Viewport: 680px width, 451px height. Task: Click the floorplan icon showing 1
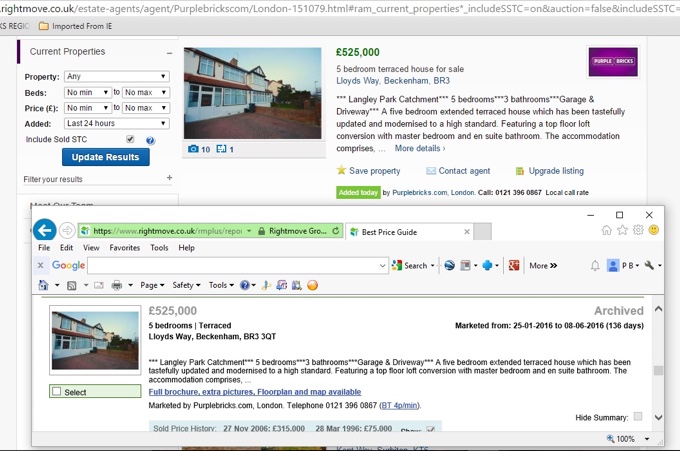point(221,149)
